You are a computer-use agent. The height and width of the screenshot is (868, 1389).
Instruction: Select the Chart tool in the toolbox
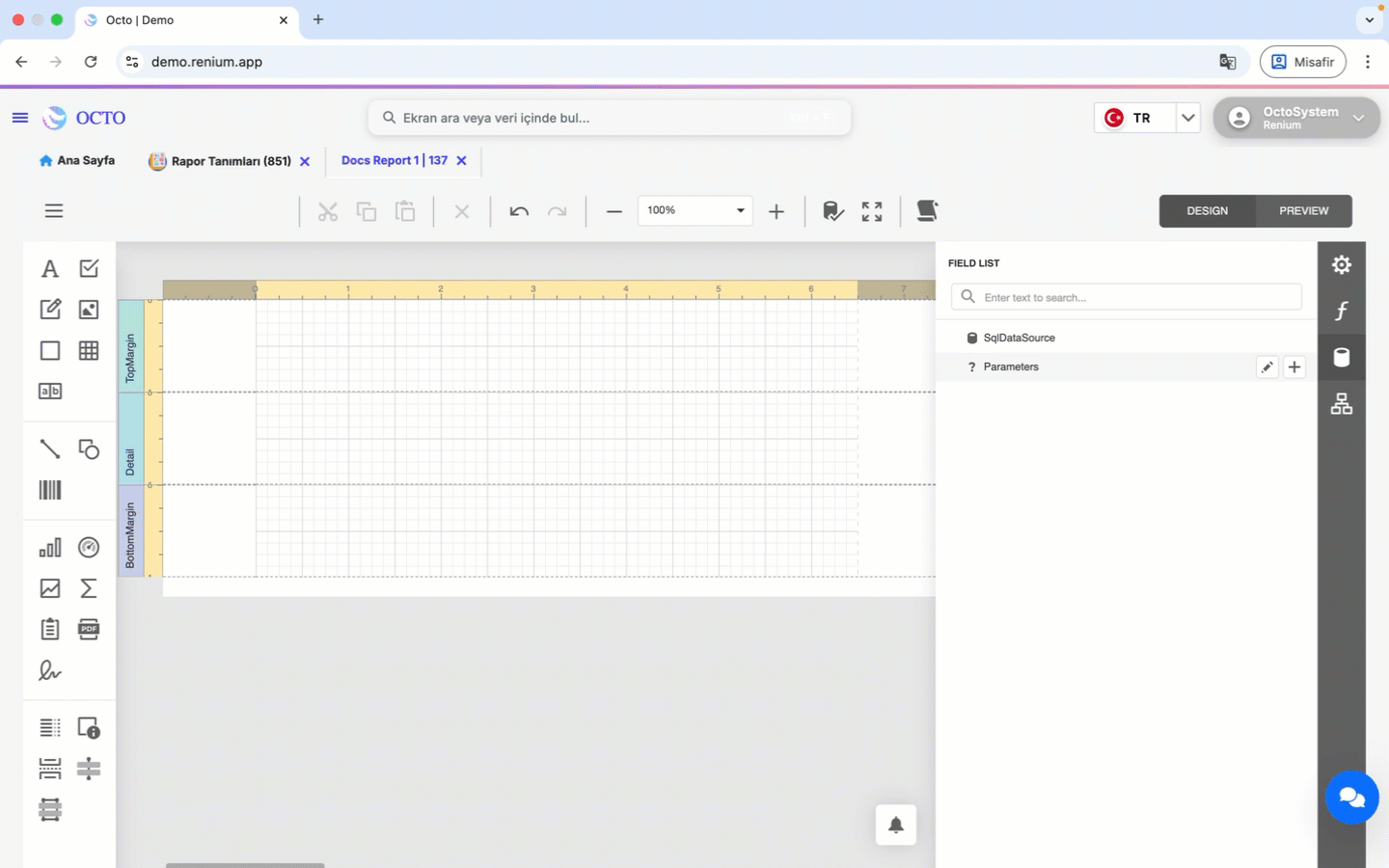(49, 547)
